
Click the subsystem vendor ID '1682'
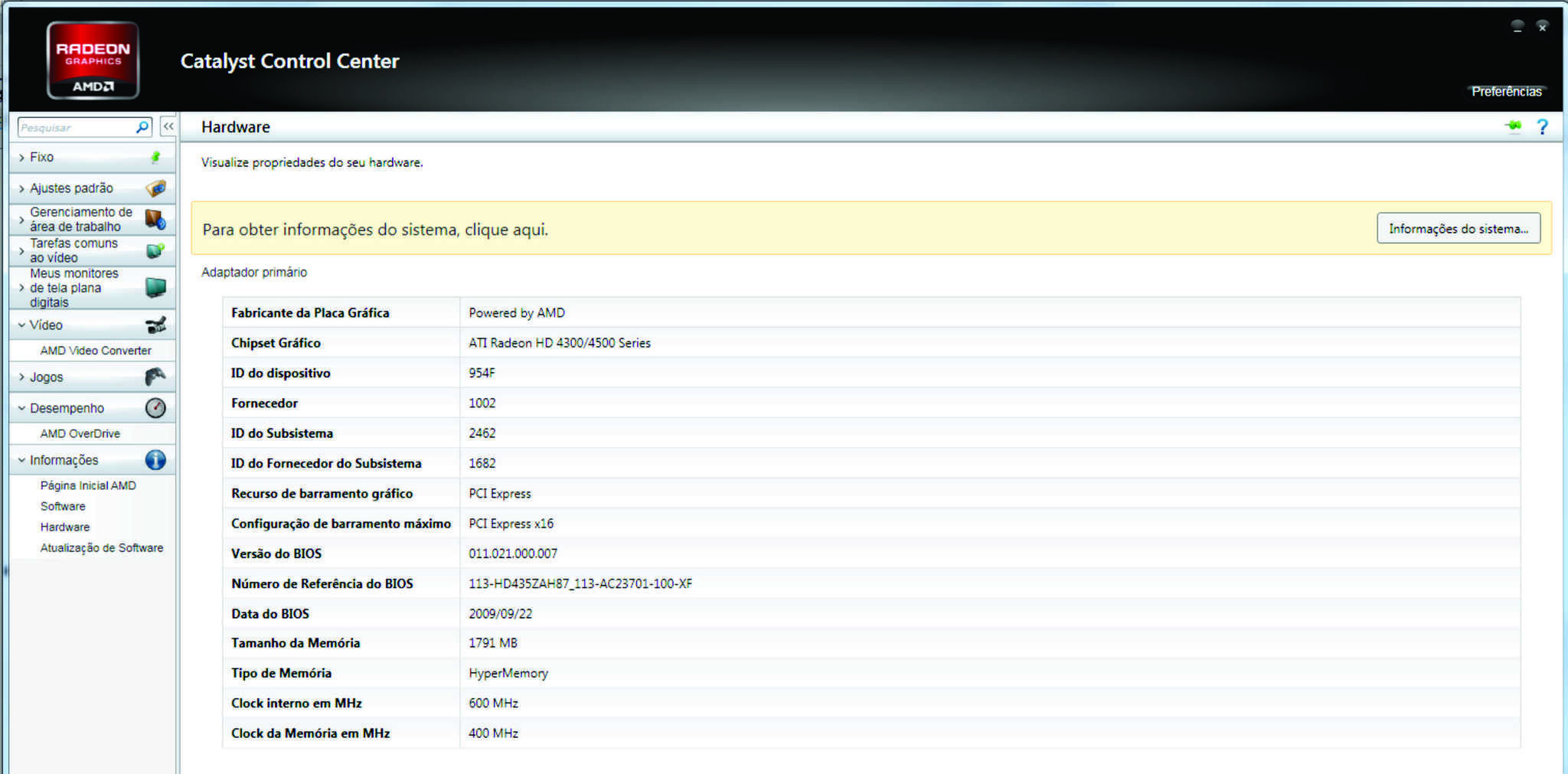pos(482,463)
